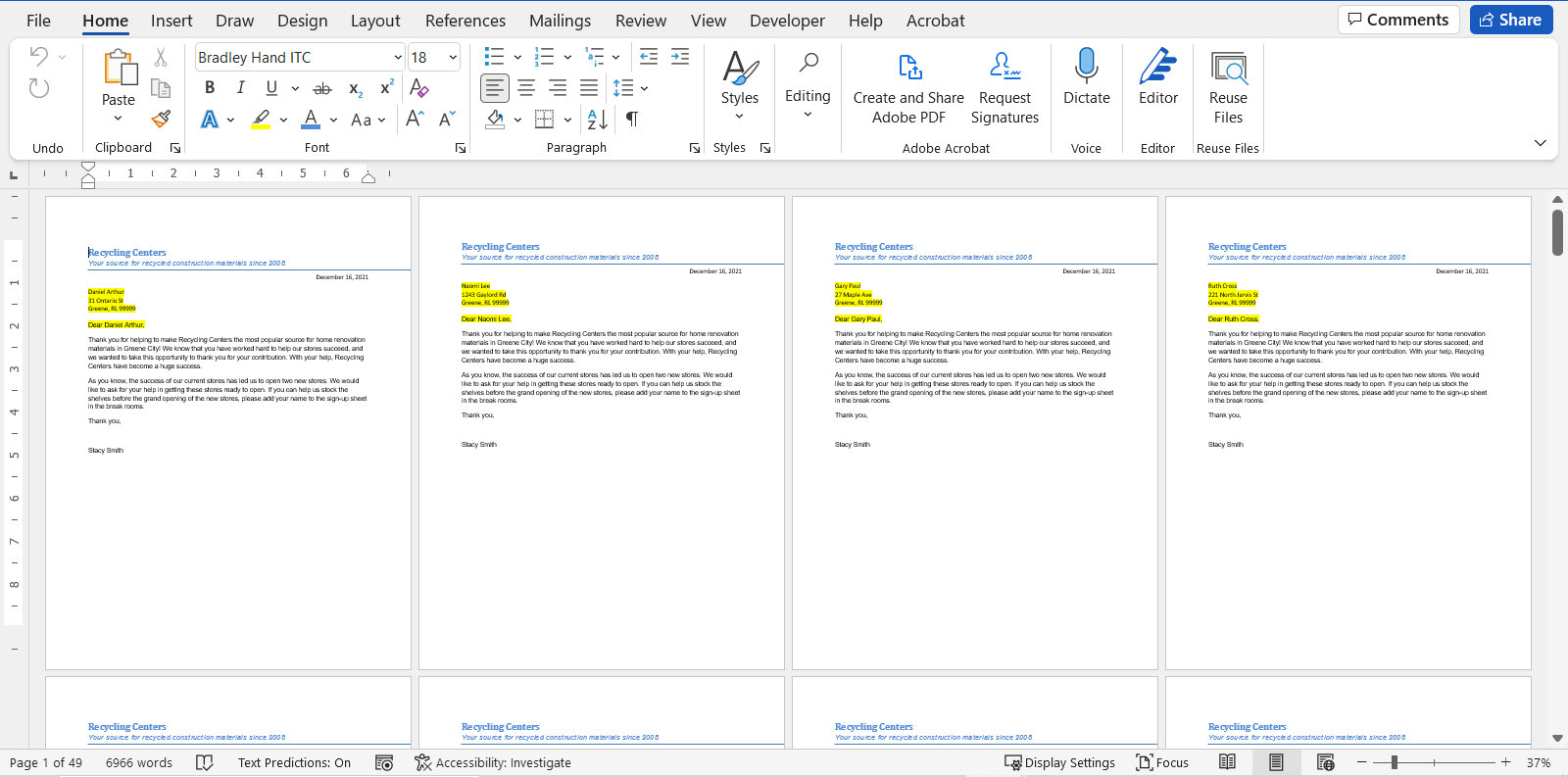Click the 37% zoom level

pos(1539,762)
